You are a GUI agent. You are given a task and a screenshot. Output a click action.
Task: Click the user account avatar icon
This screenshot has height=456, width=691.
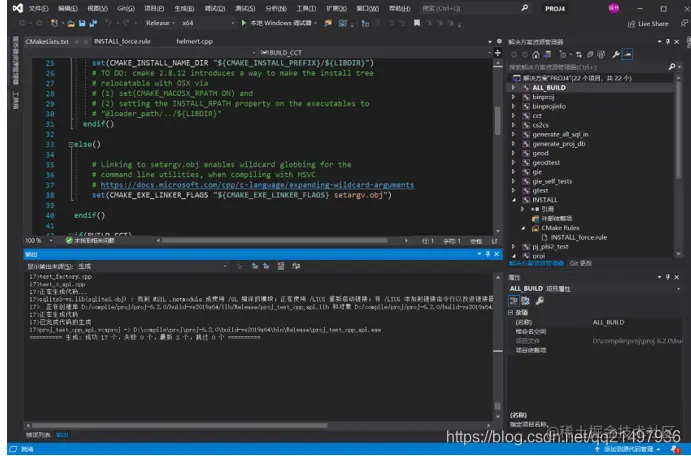pyautogui.click(x=613, y=8)
